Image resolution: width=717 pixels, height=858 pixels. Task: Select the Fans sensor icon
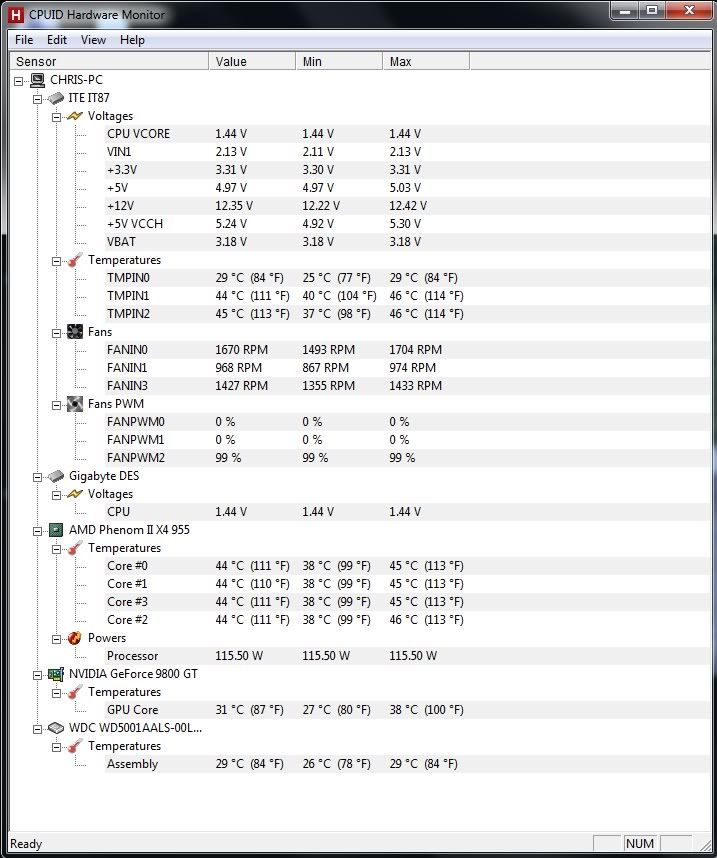73,331
